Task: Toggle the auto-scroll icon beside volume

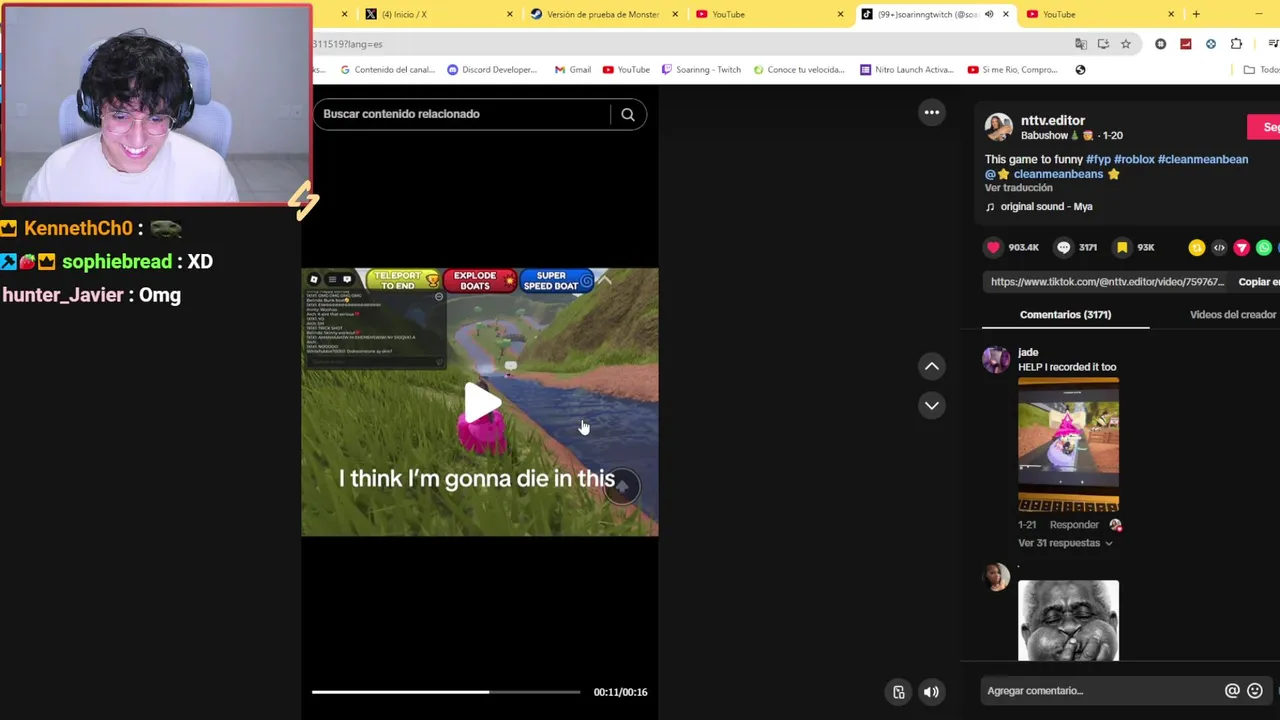Action: coord(899,692)
